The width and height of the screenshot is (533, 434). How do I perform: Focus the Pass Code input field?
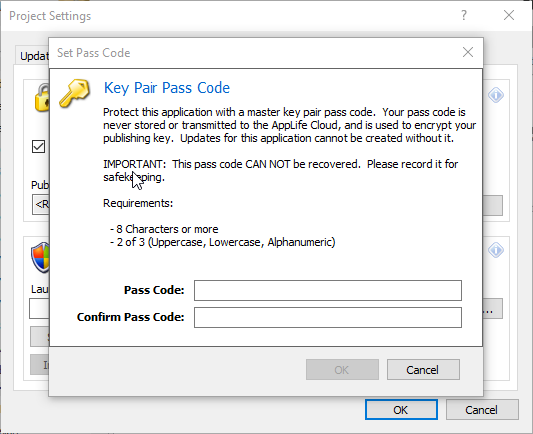coord(328,291)
